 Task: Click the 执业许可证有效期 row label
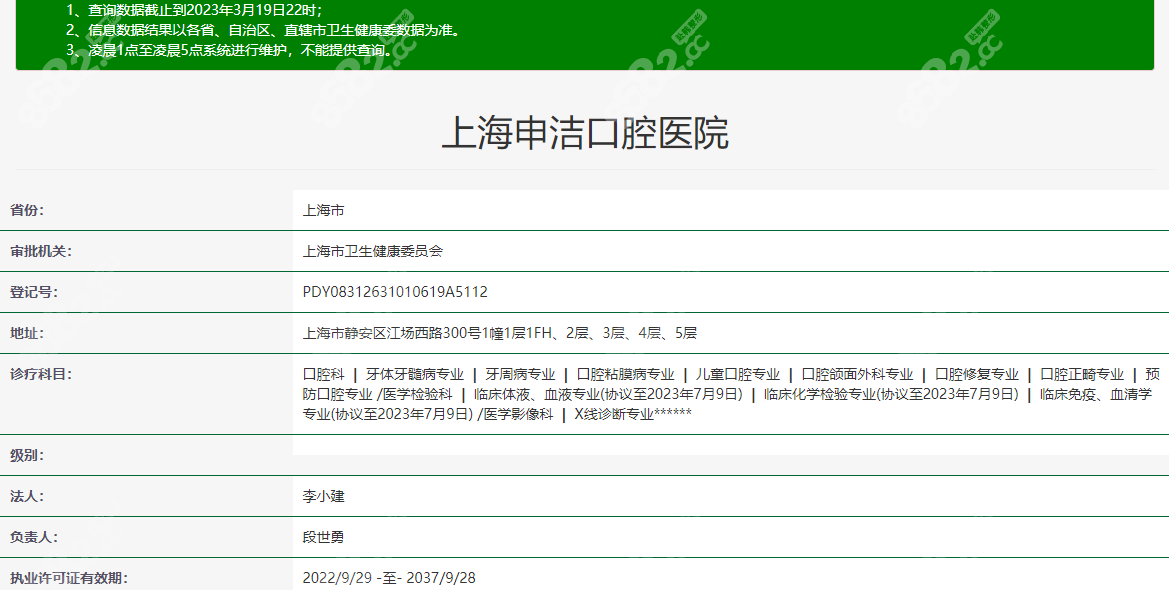click(x=69, y=578)
